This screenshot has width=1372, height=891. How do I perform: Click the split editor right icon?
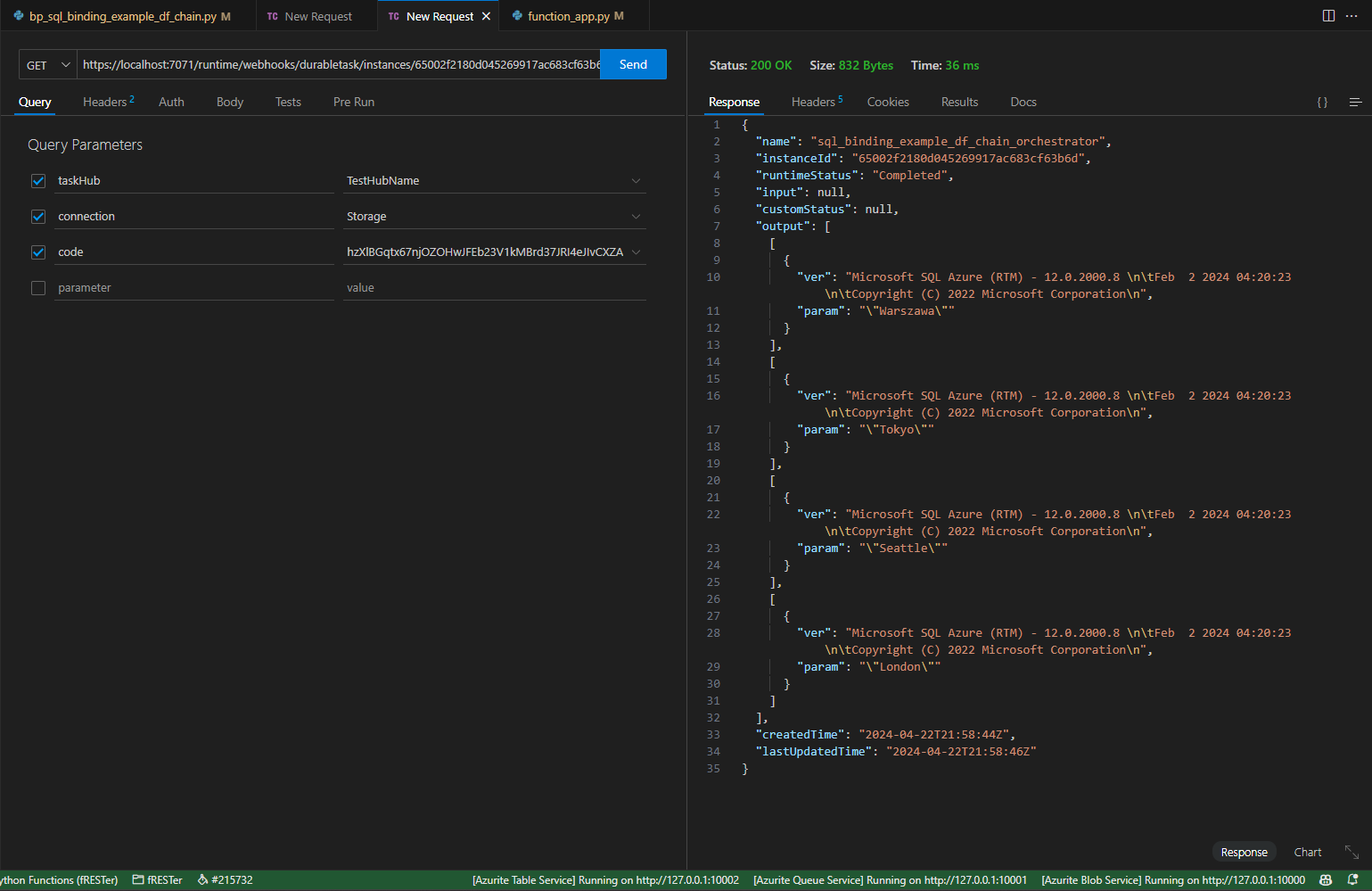pyautogui.click(x=1328, y=16)
